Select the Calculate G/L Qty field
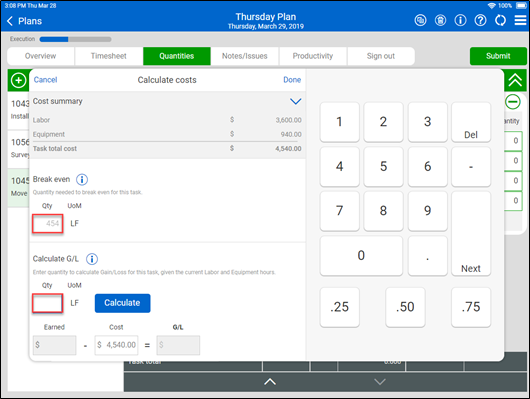This screenshot has width=530, height=399. click(x=48, y=303)
